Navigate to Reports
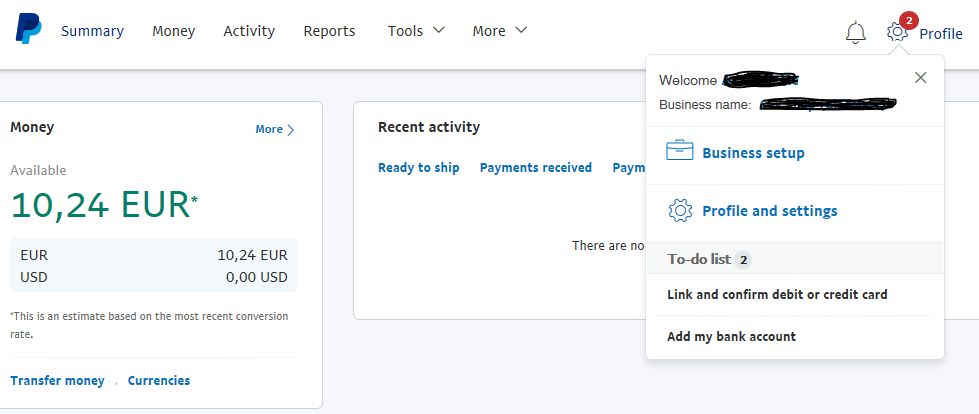979x414 pixels. click(x=329, y=31)
